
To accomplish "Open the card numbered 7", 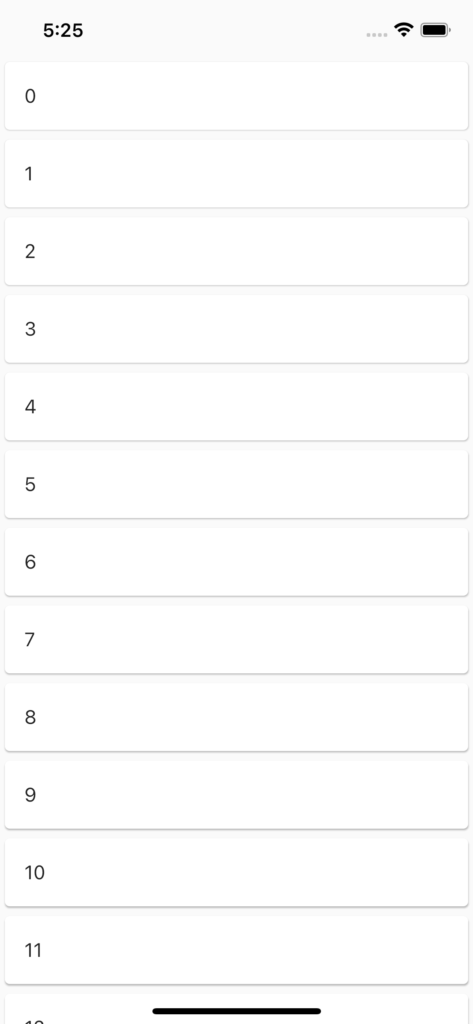I will [236, 640].
